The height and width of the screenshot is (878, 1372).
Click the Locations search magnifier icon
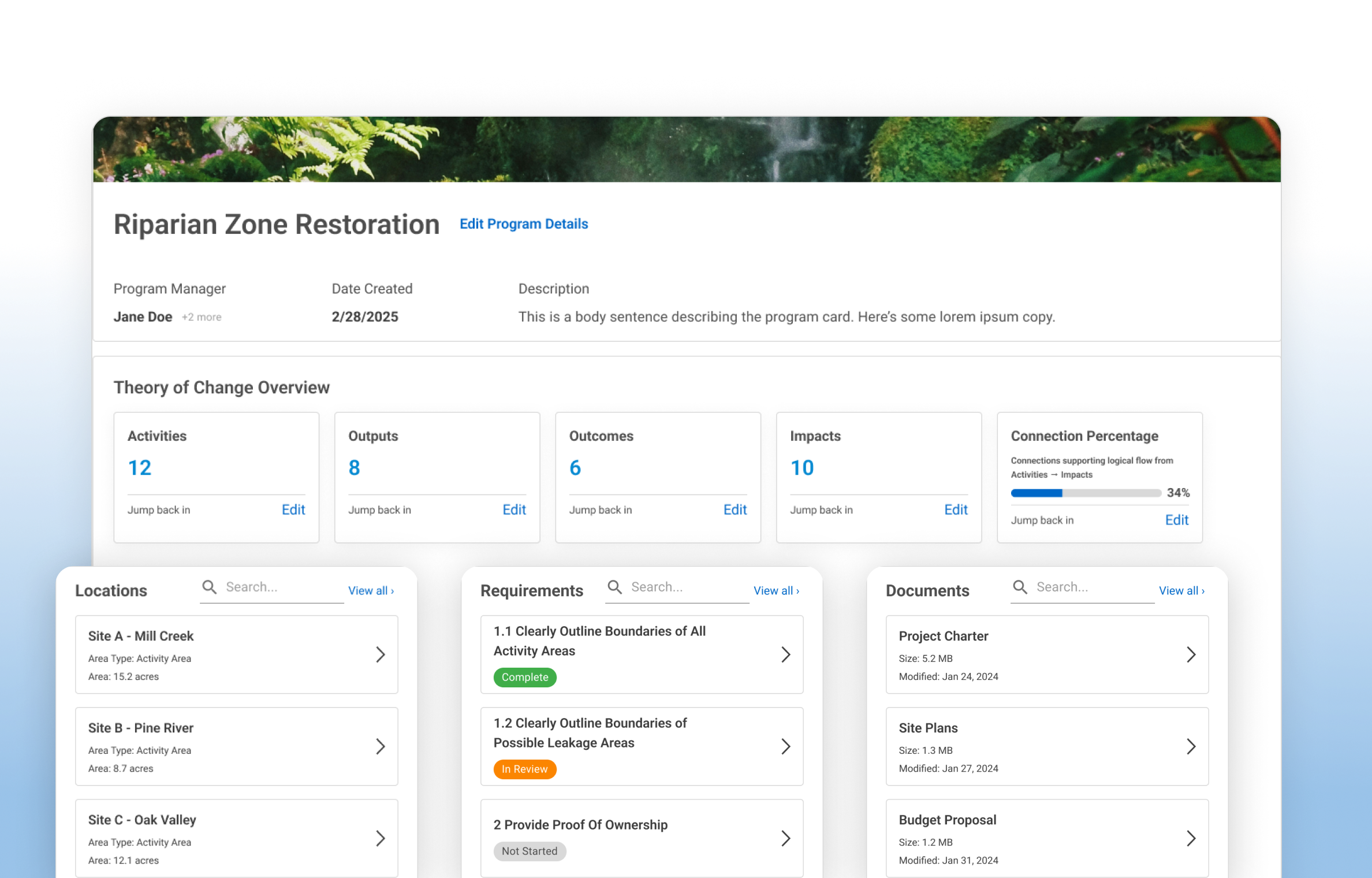[209, 587]
